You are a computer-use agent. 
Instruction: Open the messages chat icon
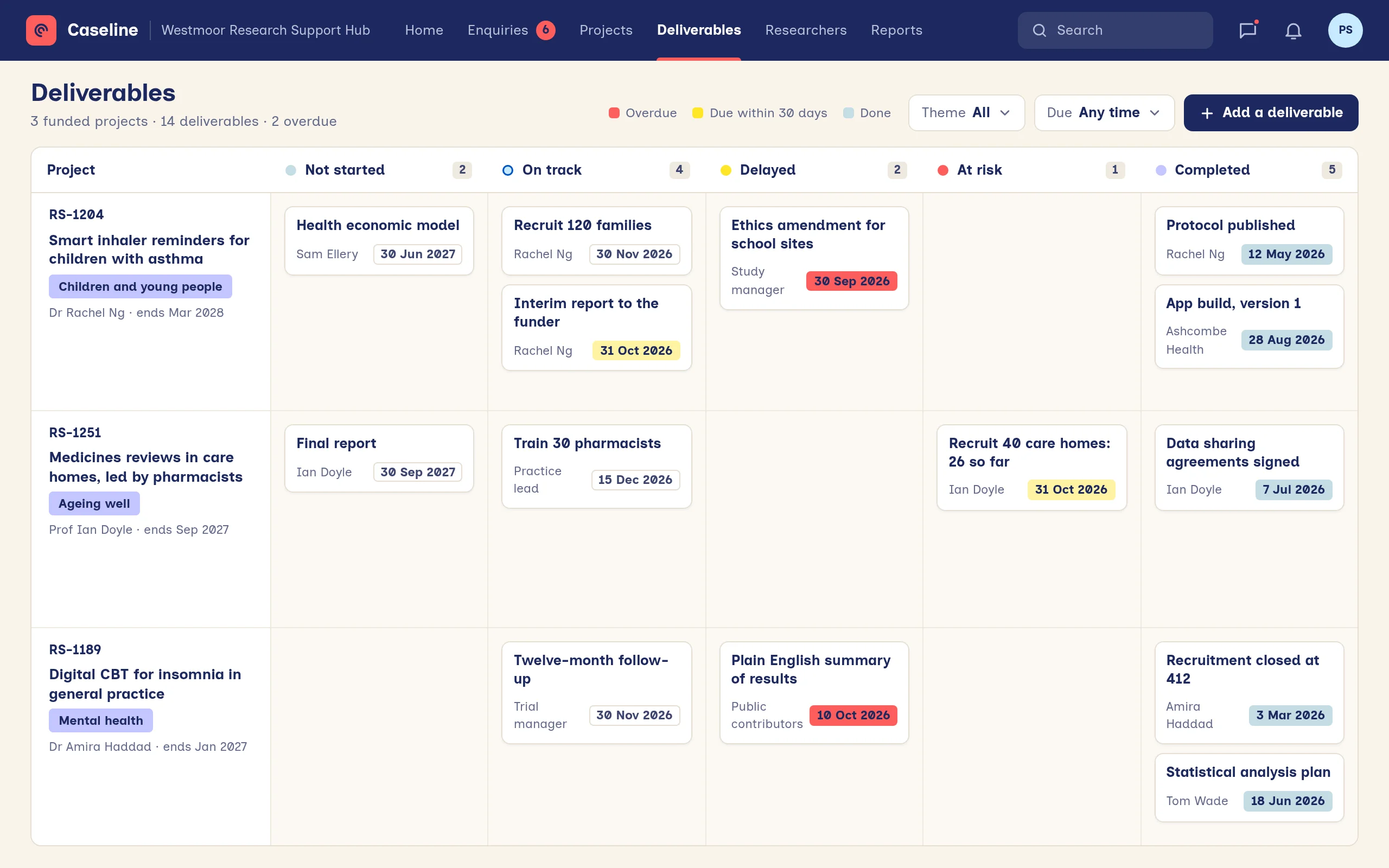[1247, 30]
